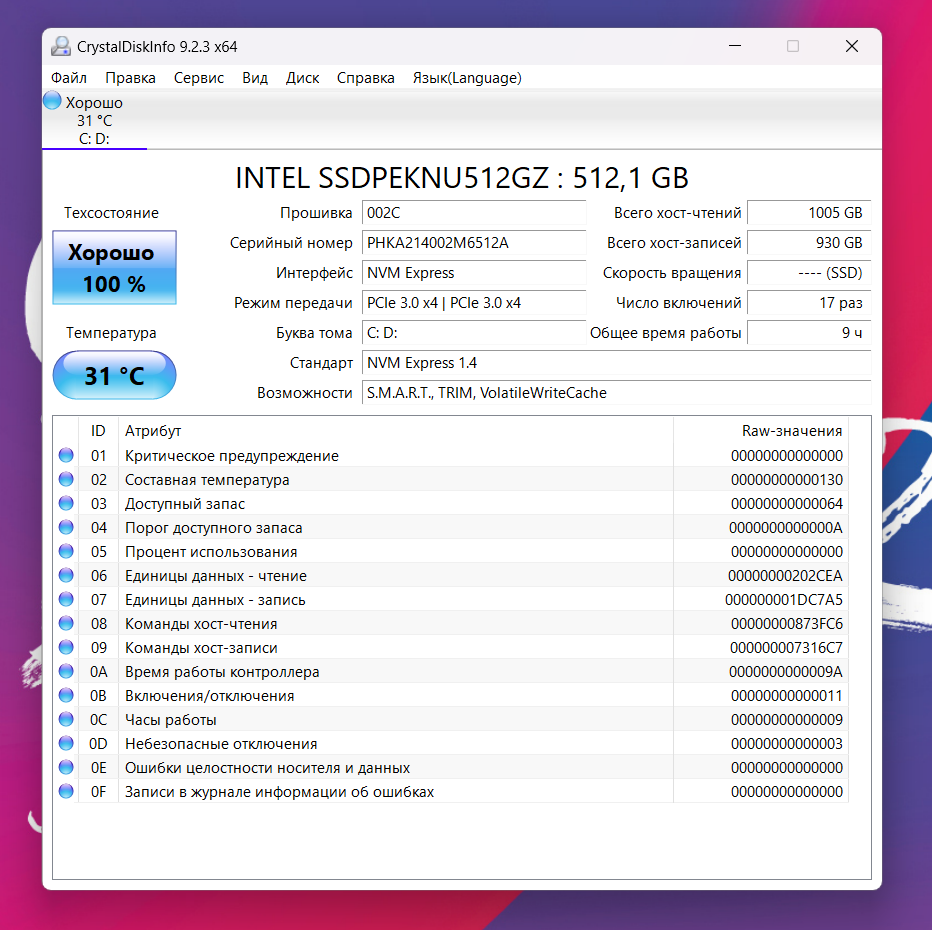932x930 pixels.
Task: Click the Хорошо 100 % health status button
Action: point(114,268)
